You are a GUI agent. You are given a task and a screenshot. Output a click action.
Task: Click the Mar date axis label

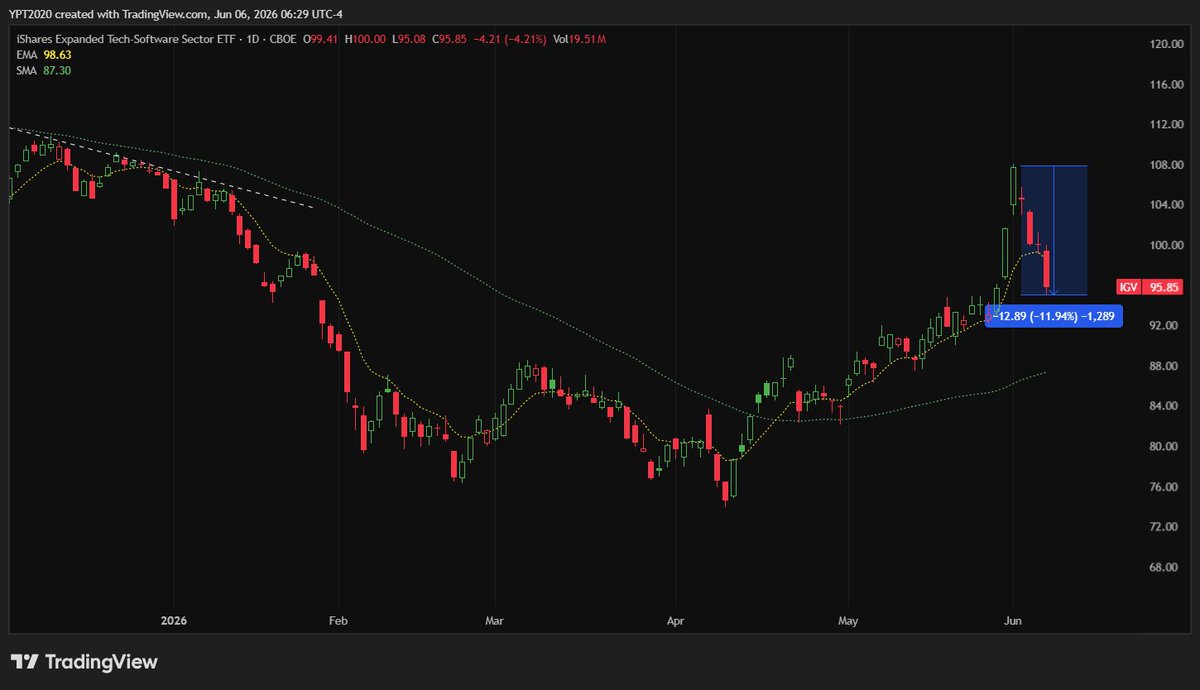(493, 620)
